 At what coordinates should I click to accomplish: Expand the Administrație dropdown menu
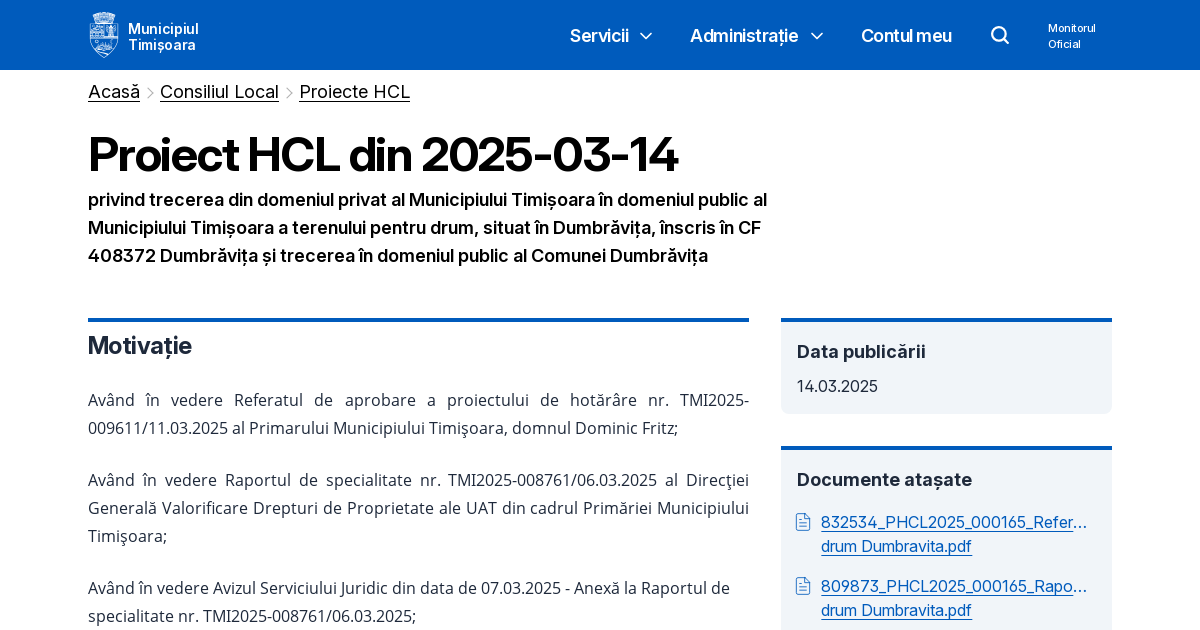click(x=744, y=36)
